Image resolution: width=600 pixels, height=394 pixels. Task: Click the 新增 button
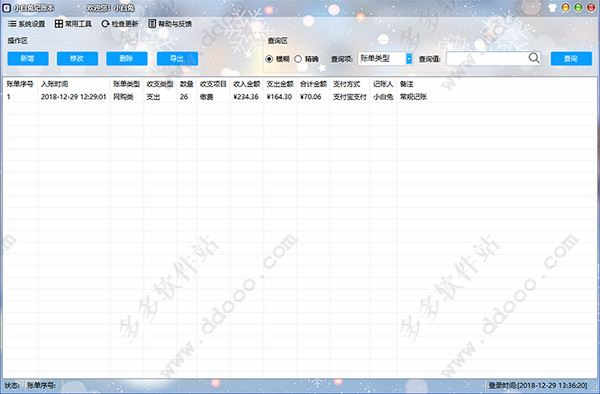click(x=28, y=59)
